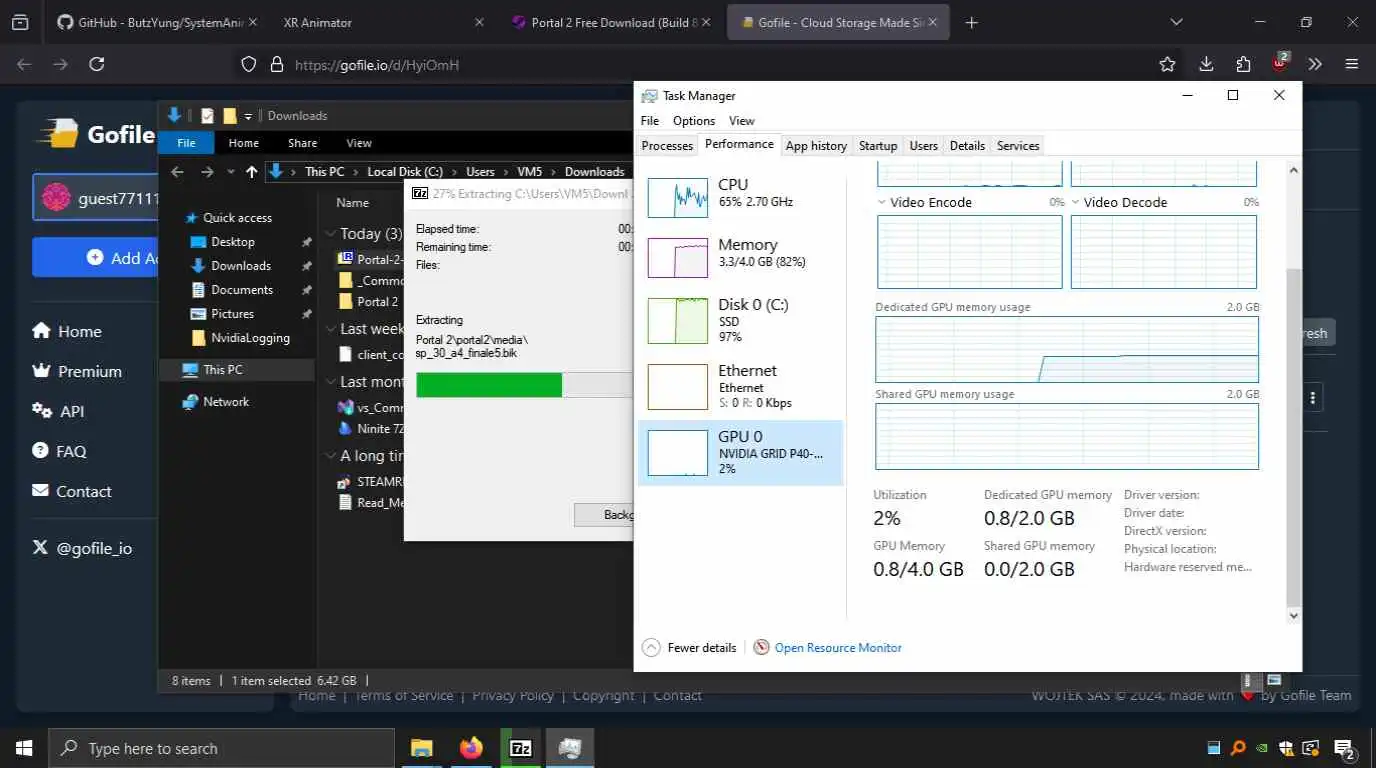Open the Gofile FAQ link
Screen dimensions: 1376x768
59,451
